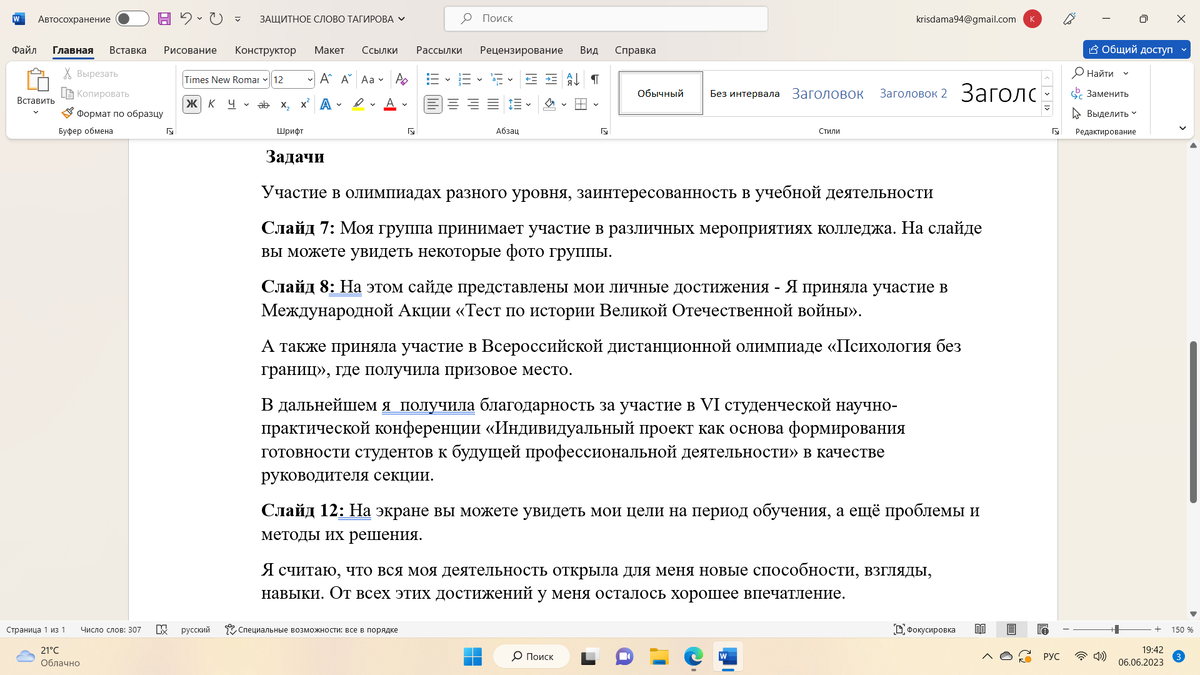Switch to Web Layout view in status bar
The image size is (1200, 675).
1043,630
